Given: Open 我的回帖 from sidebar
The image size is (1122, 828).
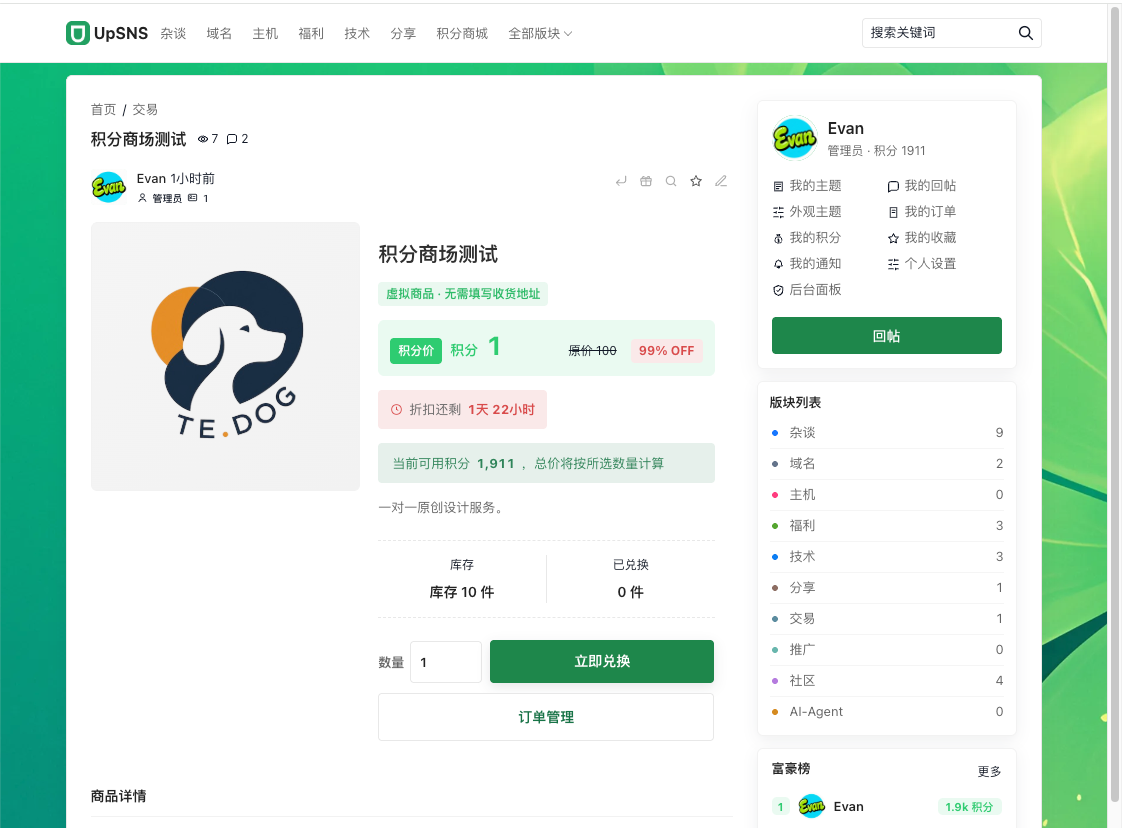Looking at the screenshot, I should [x=922, y=185].
